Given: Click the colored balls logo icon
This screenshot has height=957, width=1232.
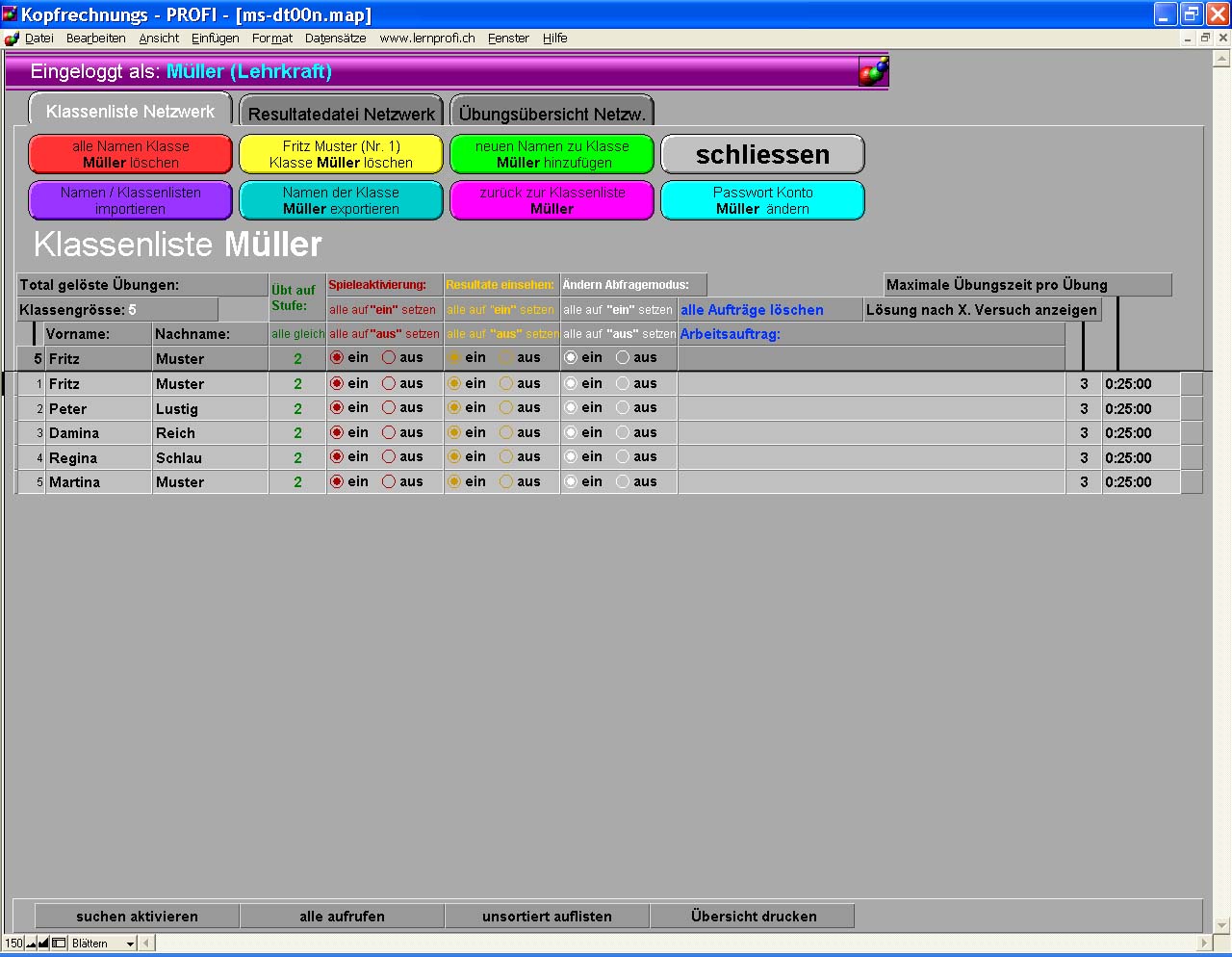Looking at the screenshot, I should tap(873, 71).
